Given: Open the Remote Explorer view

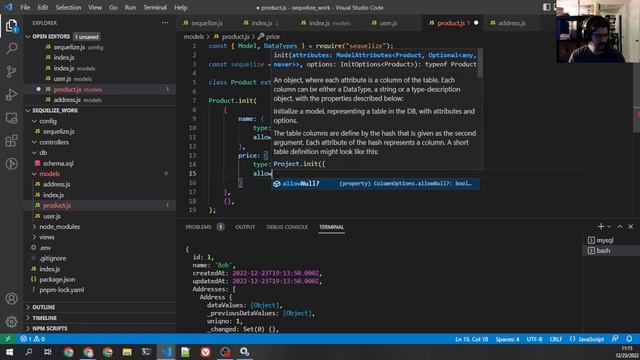Looking at the screenshot, I should coord(11,118).
